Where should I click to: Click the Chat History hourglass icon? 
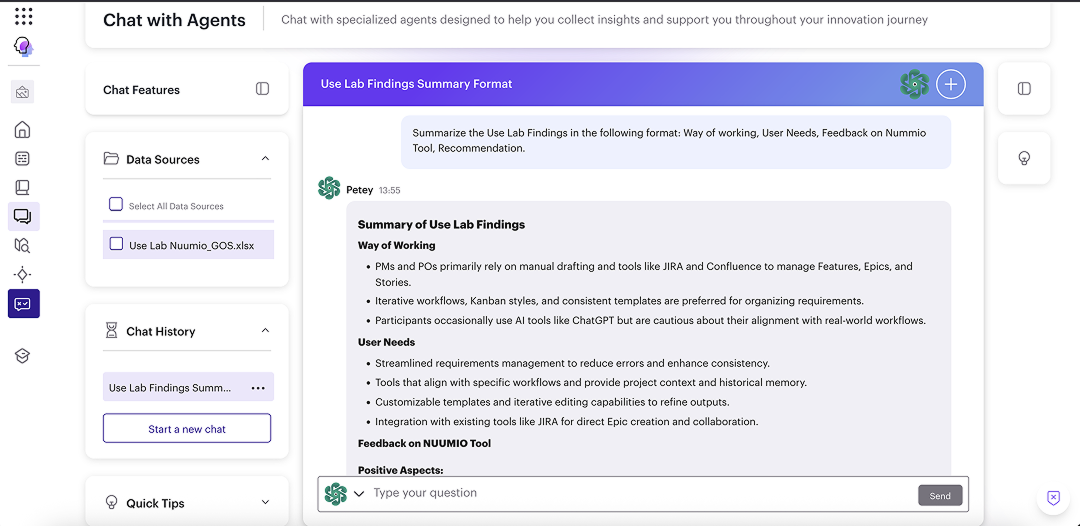[x=111, y=331]
